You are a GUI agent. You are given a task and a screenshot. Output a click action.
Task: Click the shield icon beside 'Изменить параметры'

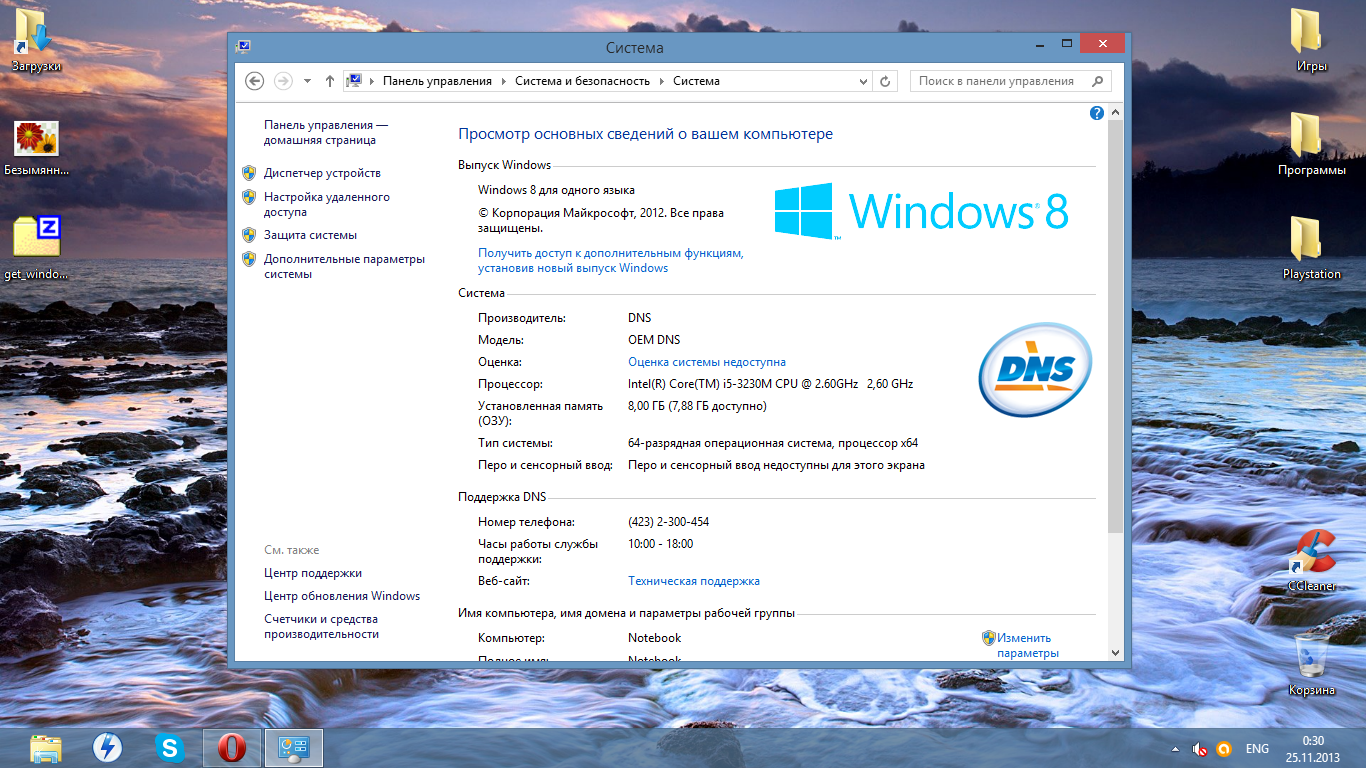pos(989,638)
